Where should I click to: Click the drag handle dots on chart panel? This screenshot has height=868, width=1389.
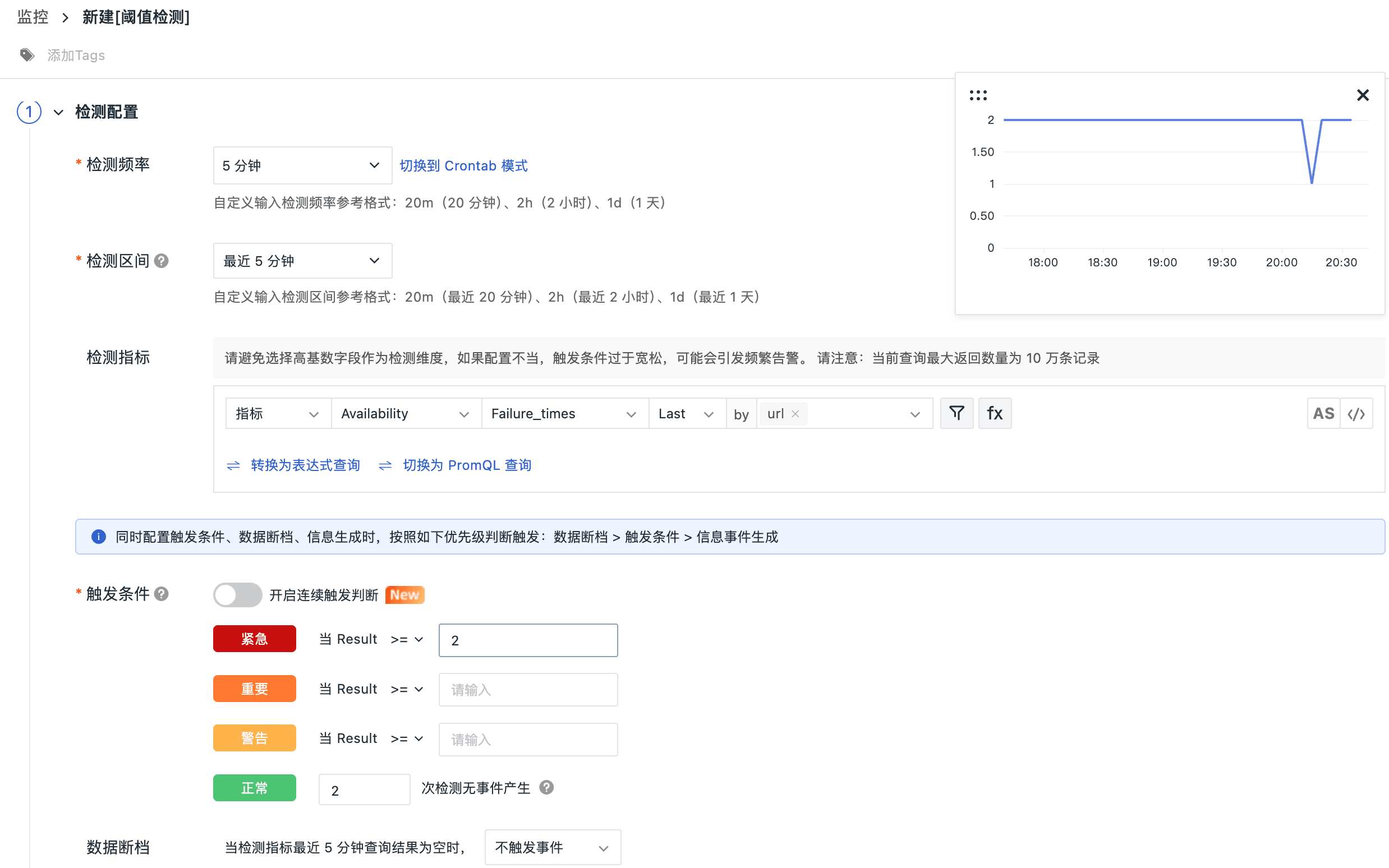(978, 95)
